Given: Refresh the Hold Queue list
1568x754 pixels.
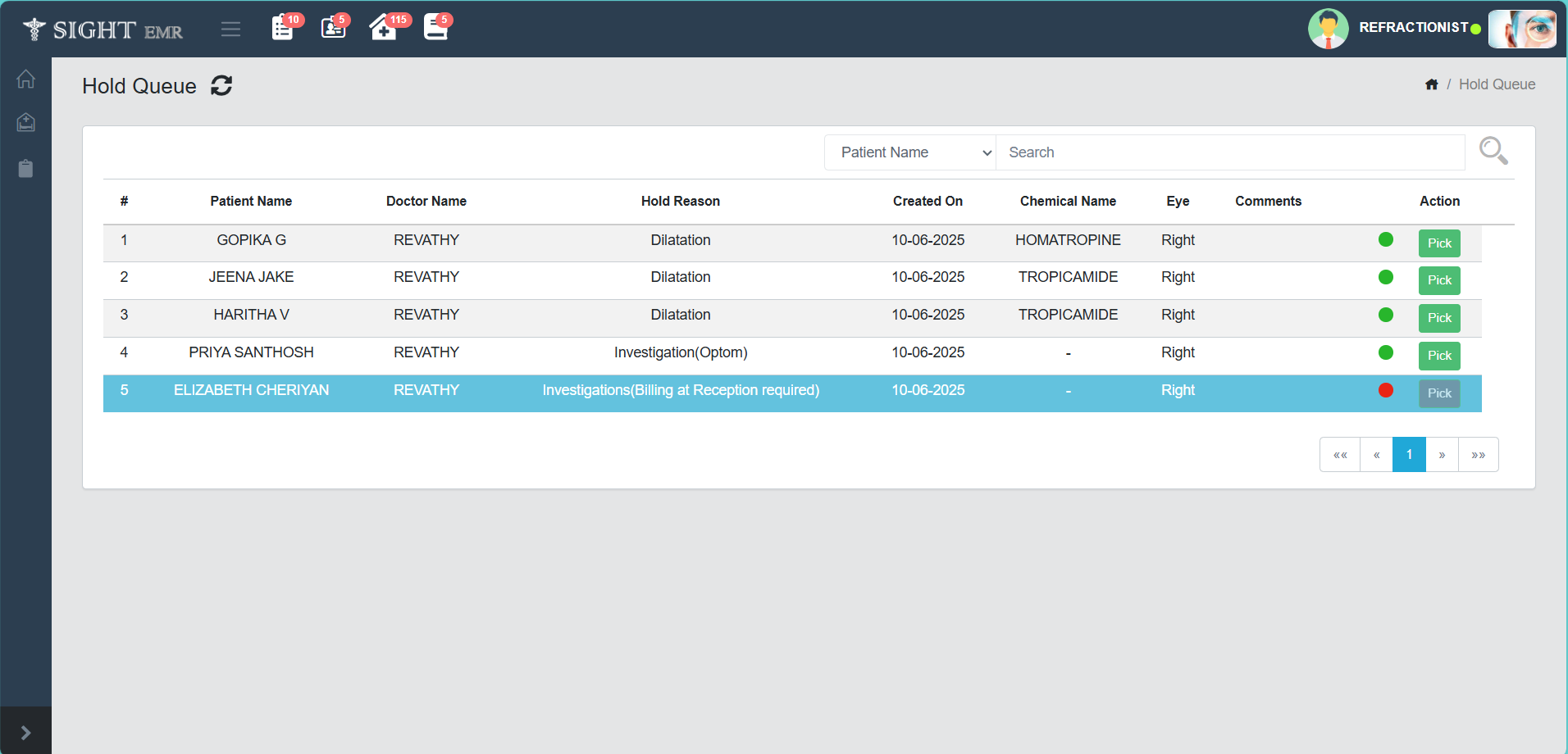Looking at the screenshot, I should point(221,86).
